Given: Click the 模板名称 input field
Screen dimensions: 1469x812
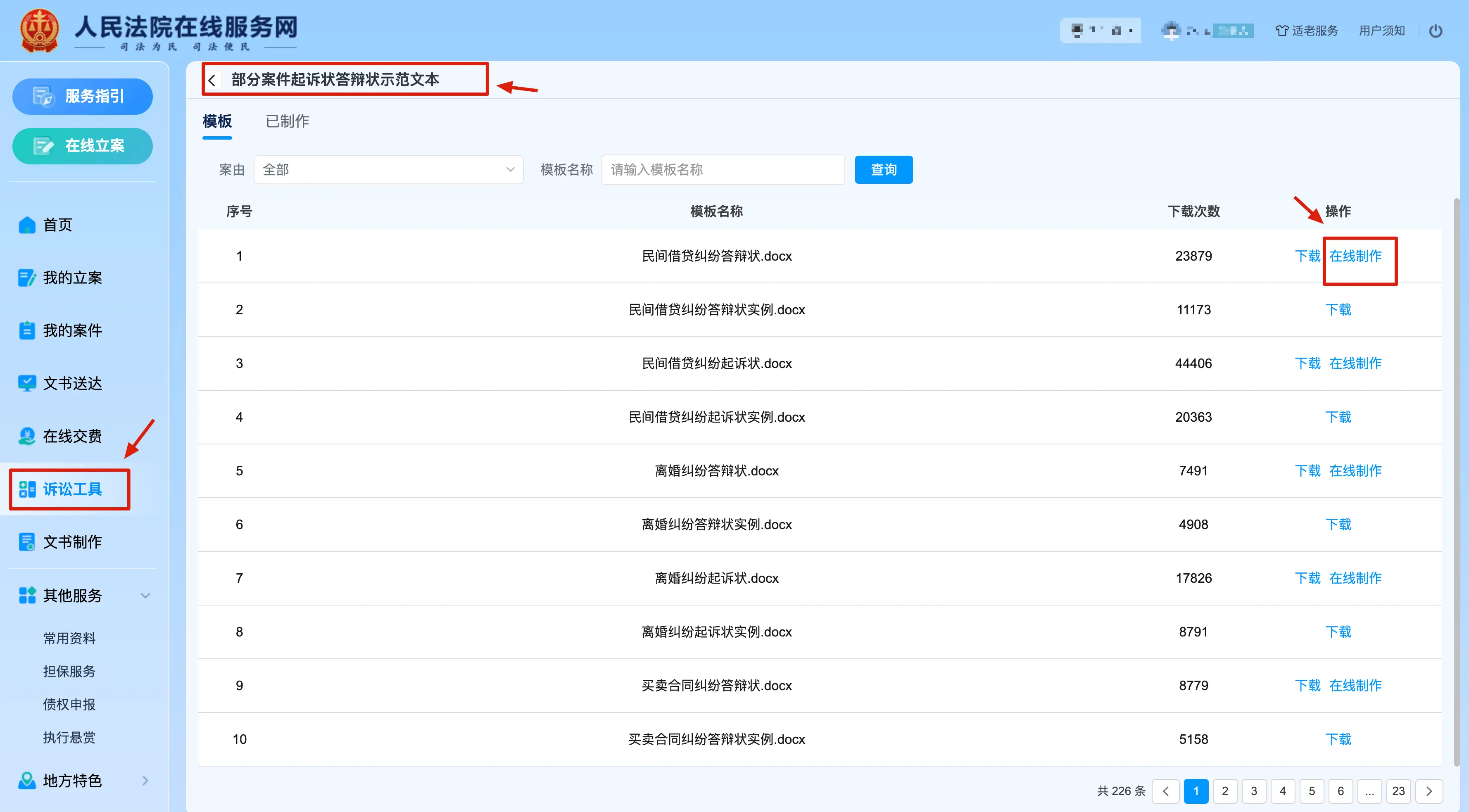Looking at the screenshot, I should coord(723,169).
